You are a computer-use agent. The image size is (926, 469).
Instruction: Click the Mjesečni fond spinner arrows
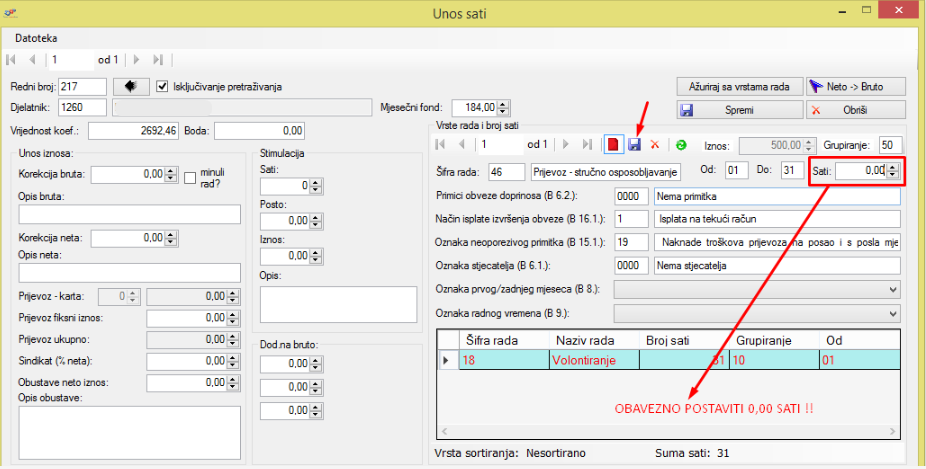click(504, 108)
